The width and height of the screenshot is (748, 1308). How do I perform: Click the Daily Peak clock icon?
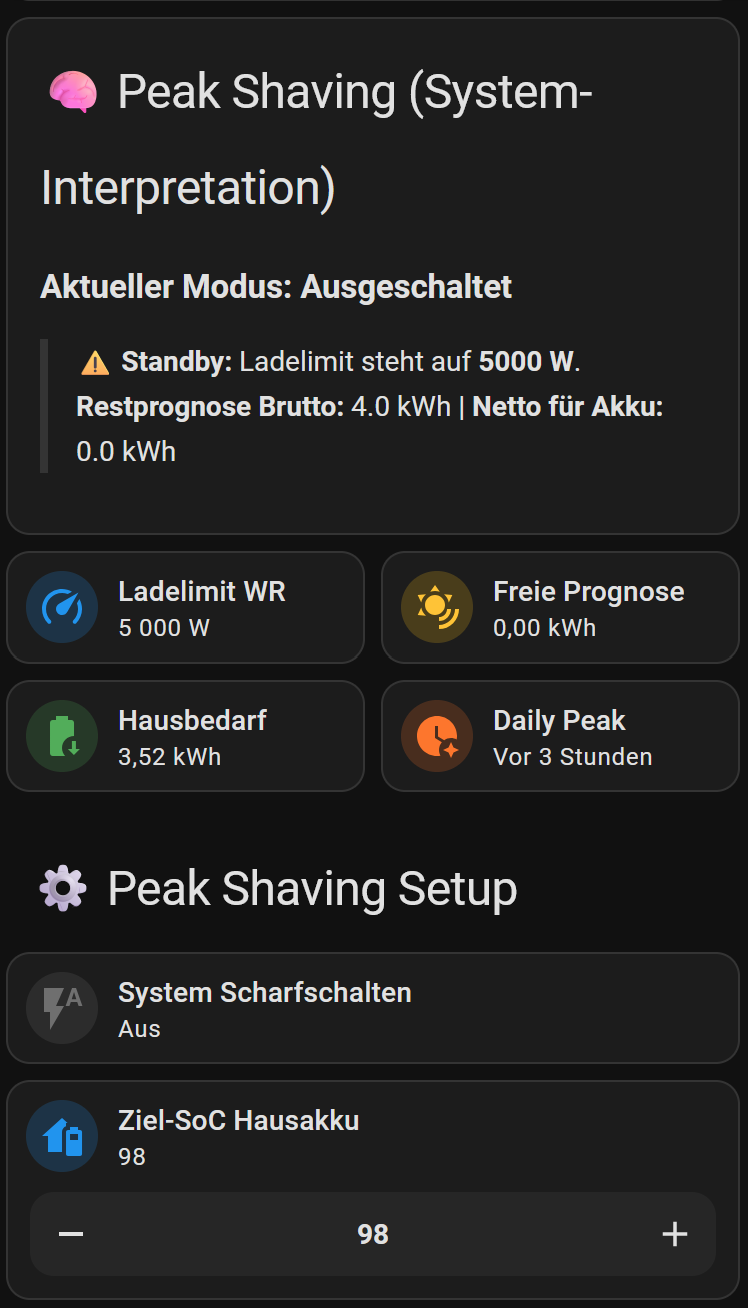pos(437,736)
